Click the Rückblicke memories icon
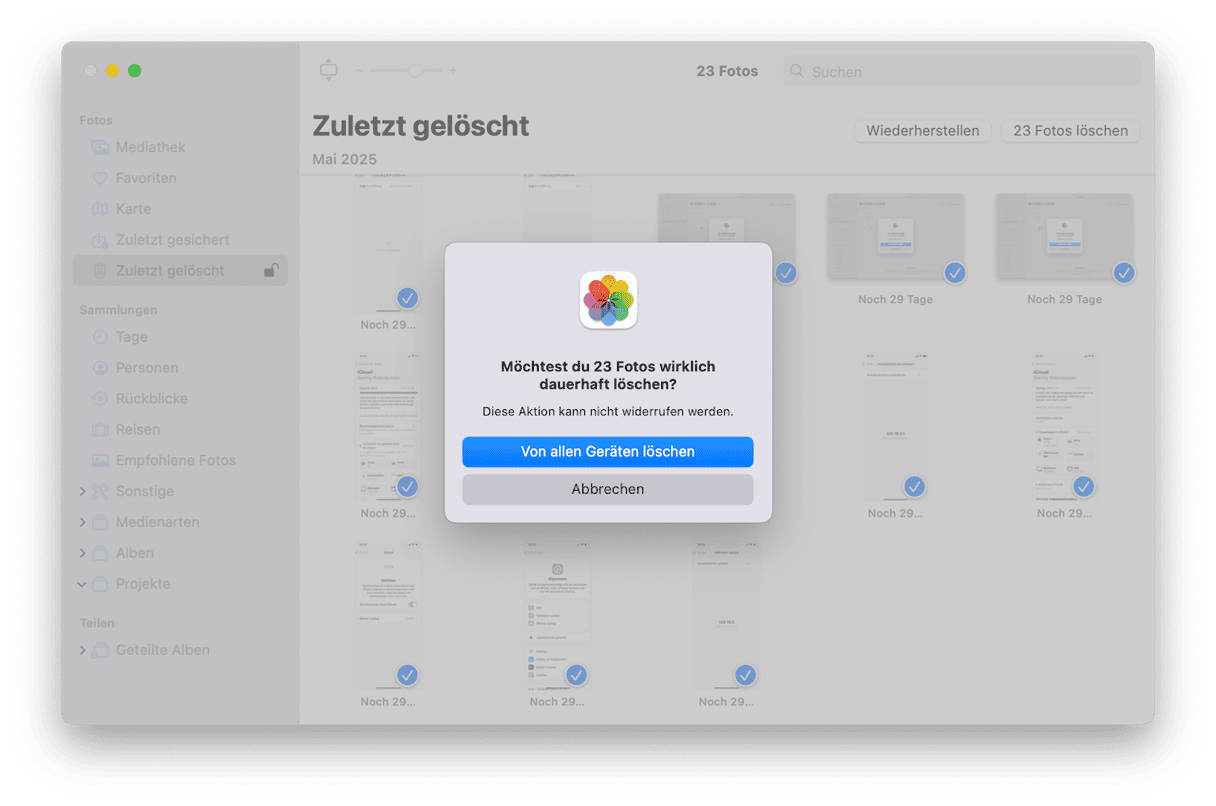This screenshot has height=806, width=1216. [100, 399]
